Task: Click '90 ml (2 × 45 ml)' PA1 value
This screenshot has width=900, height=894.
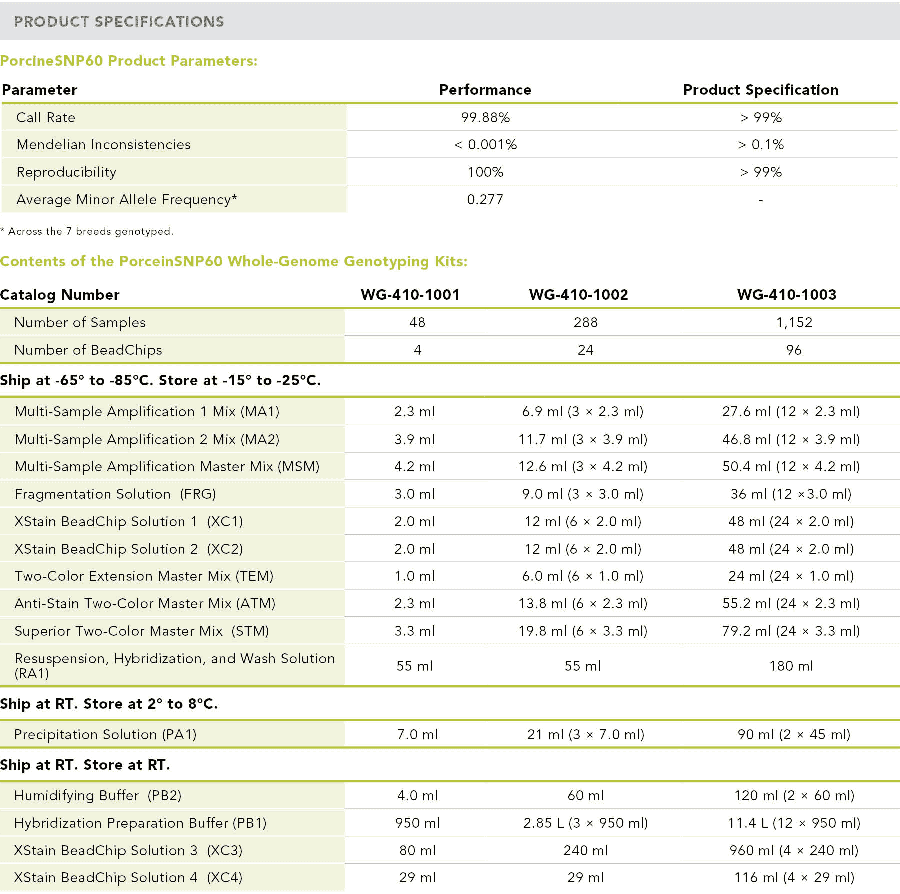Action: pos(794,734)
